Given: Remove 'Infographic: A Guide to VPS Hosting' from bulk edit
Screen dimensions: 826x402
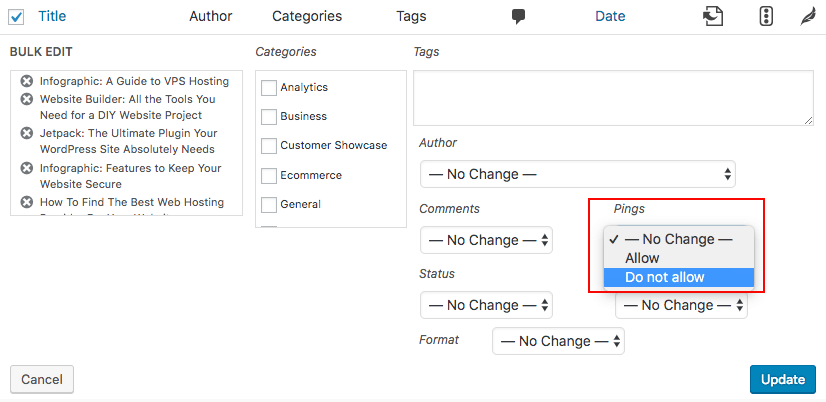Looking at the screenshot, I should pos(26,81).
